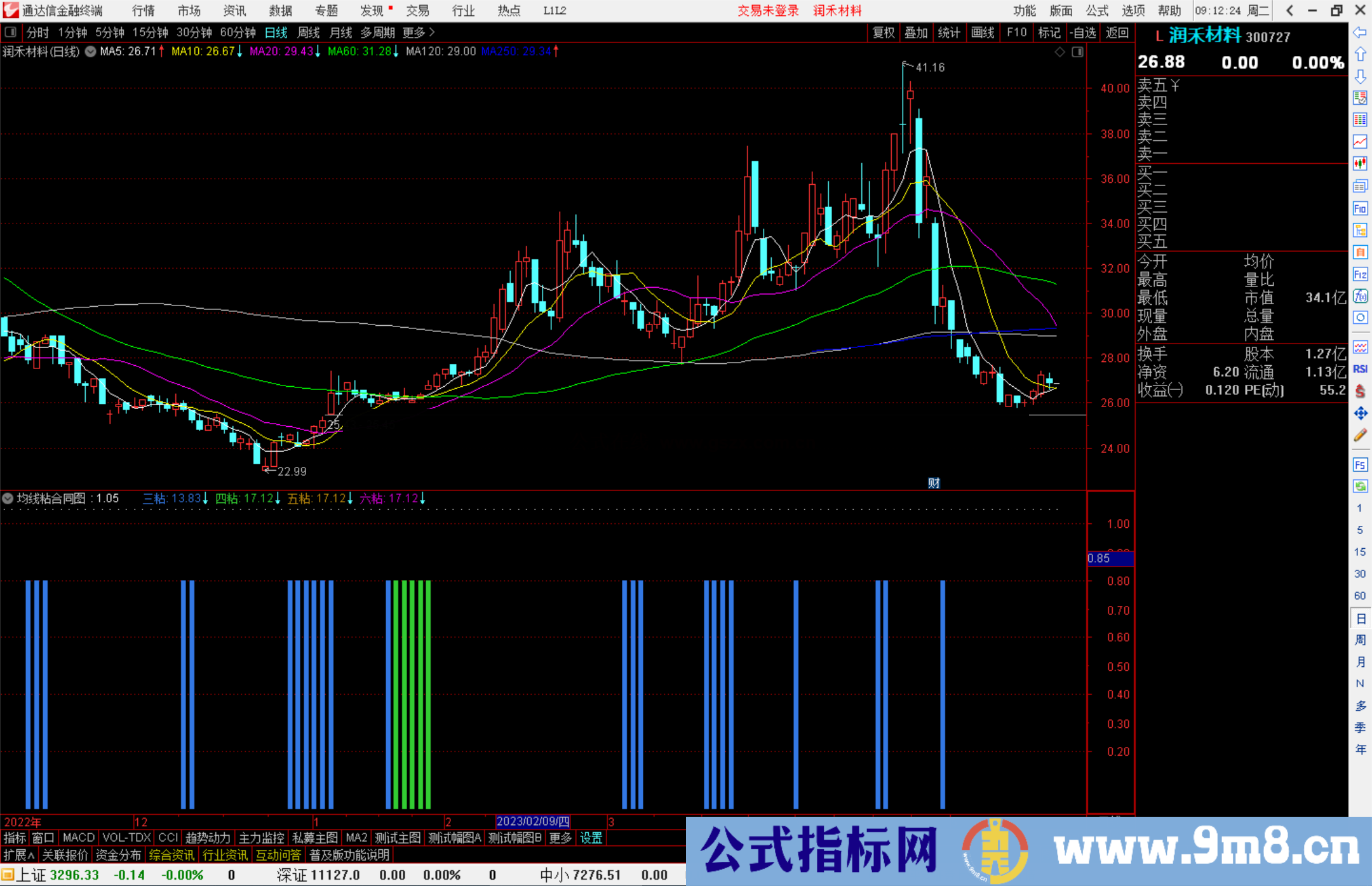Image resolution: width=1372 pixels, height=886 pixels.
Task: Click the back arrow icon in right sidebar
Action: pos(1360,32)
